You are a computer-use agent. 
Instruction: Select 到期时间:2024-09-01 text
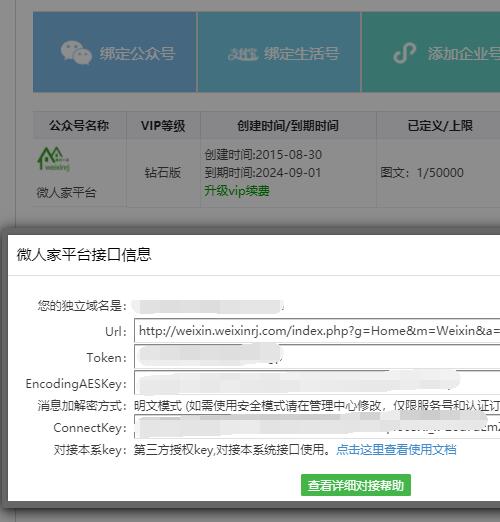263,173
